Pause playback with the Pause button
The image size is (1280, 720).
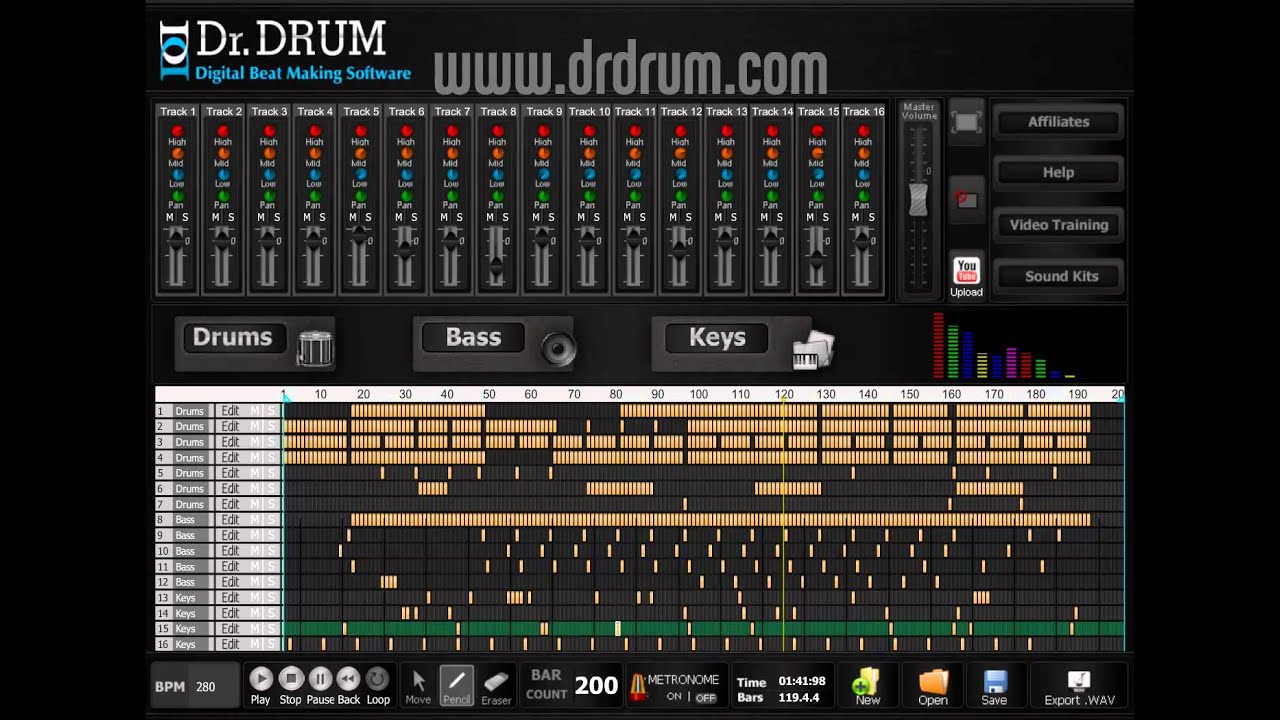click(x=320, y=679)
